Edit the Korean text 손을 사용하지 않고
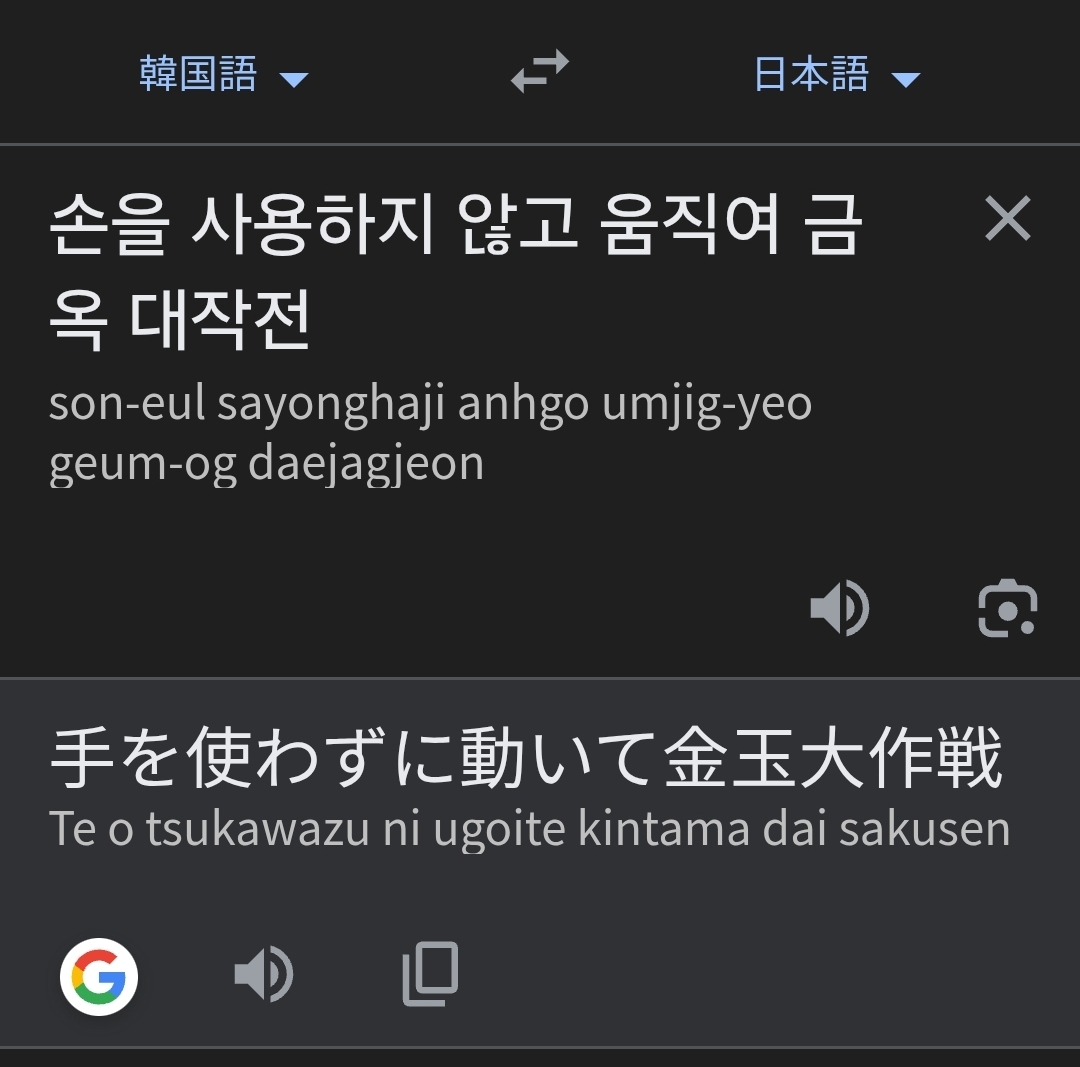Viewport: 1080px width, 1067px height. pyautogui.click(x=313, y=225)
